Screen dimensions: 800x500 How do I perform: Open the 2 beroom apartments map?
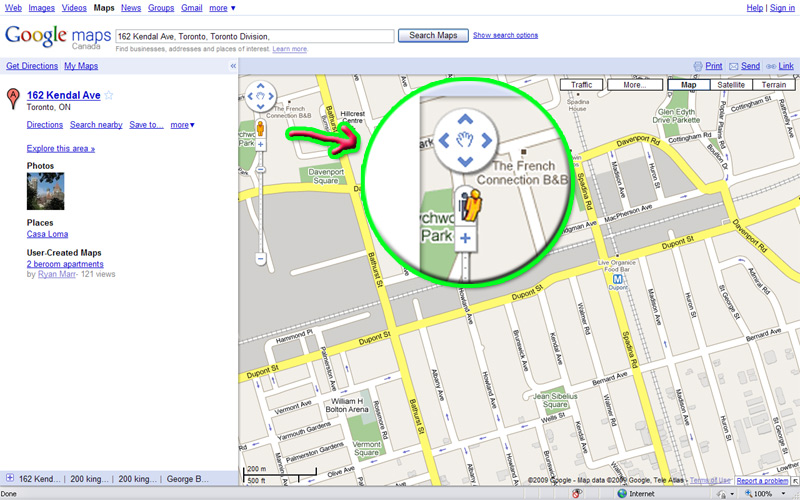[65, 264]
